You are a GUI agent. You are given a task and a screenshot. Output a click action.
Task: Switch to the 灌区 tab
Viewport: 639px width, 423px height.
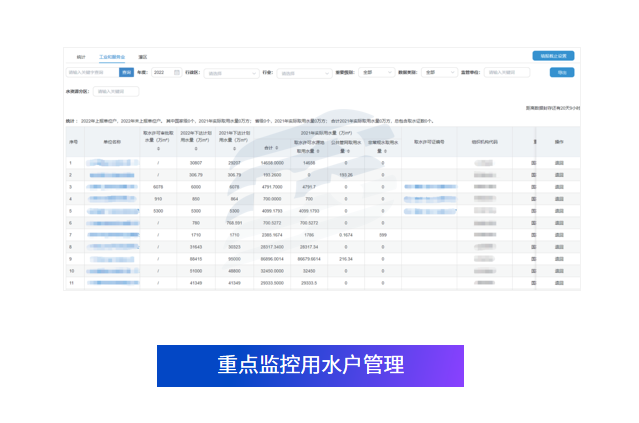tap(143, 57)
